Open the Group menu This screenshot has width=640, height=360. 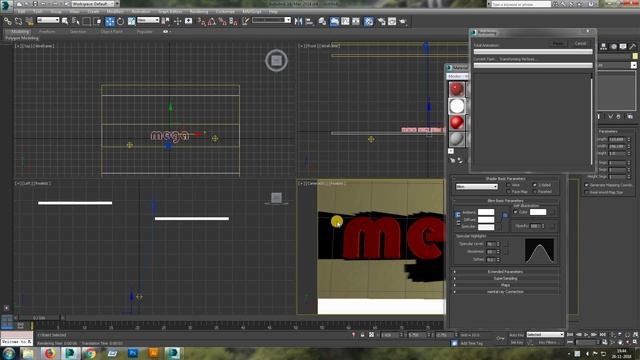click(56, 11)
